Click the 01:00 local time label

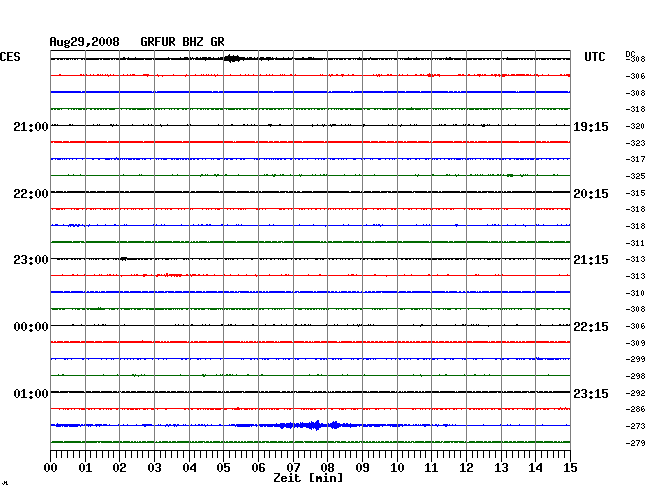(x=31, y=393)
